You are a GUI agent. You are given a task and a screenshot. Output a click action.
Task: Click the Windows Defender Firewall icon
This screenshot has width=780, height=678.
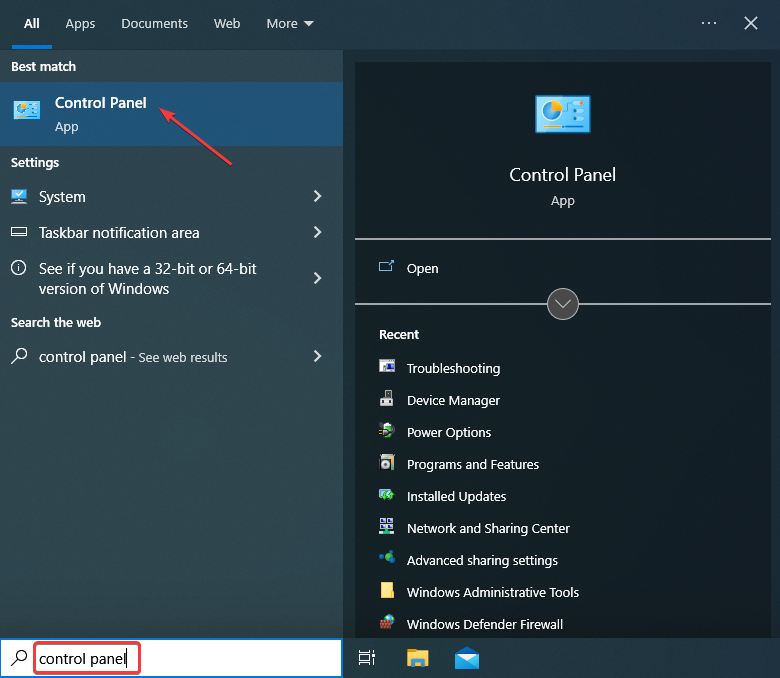tap(387, 622)
